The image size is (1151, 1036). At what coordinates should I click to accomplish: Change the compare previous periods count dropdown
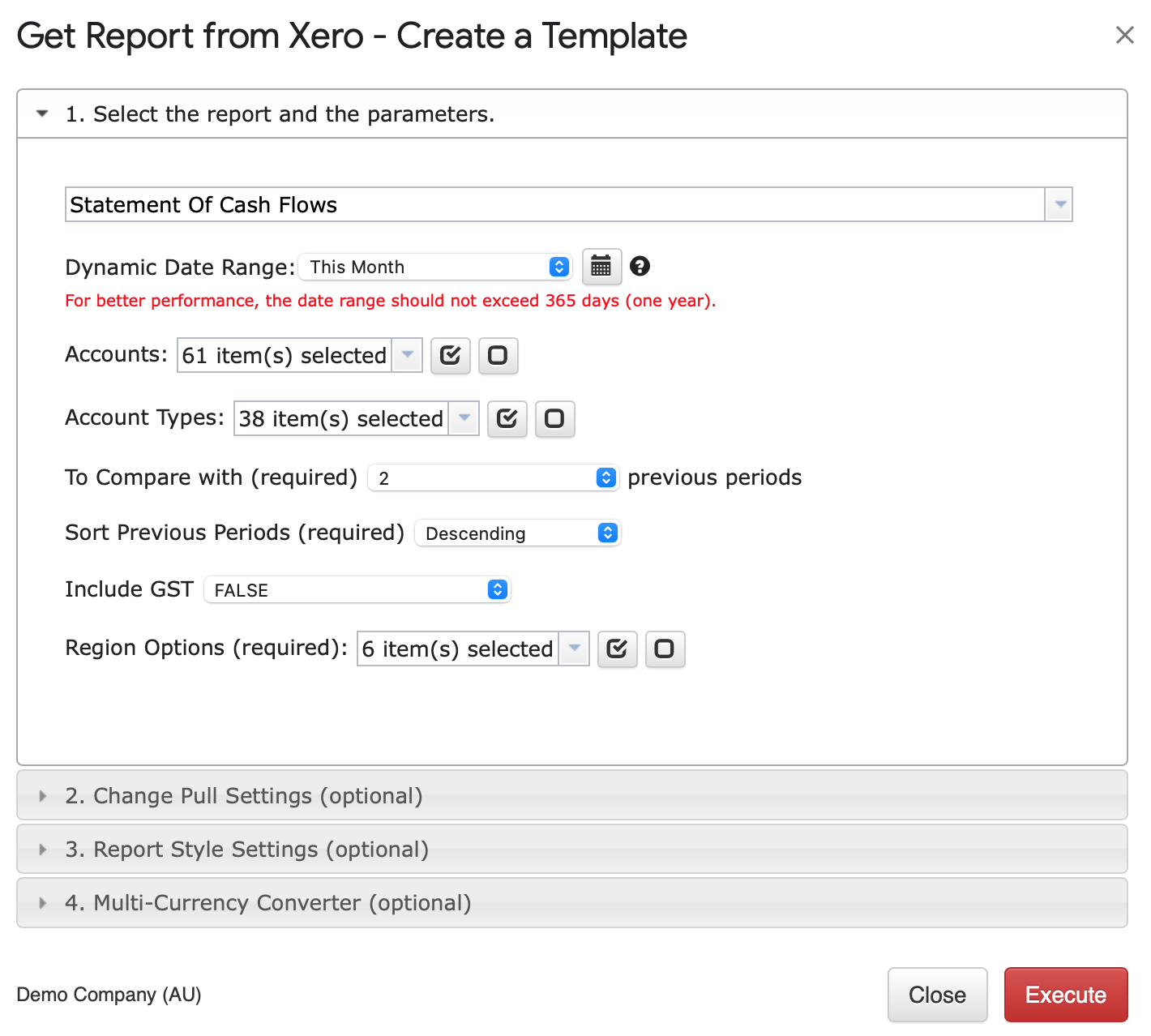493,477
